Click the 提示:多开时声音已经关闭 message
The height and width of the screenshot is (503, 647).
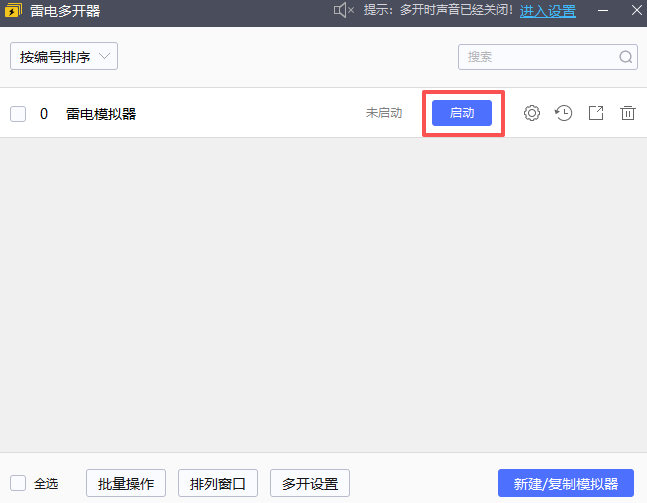click(x=438, y=10)
